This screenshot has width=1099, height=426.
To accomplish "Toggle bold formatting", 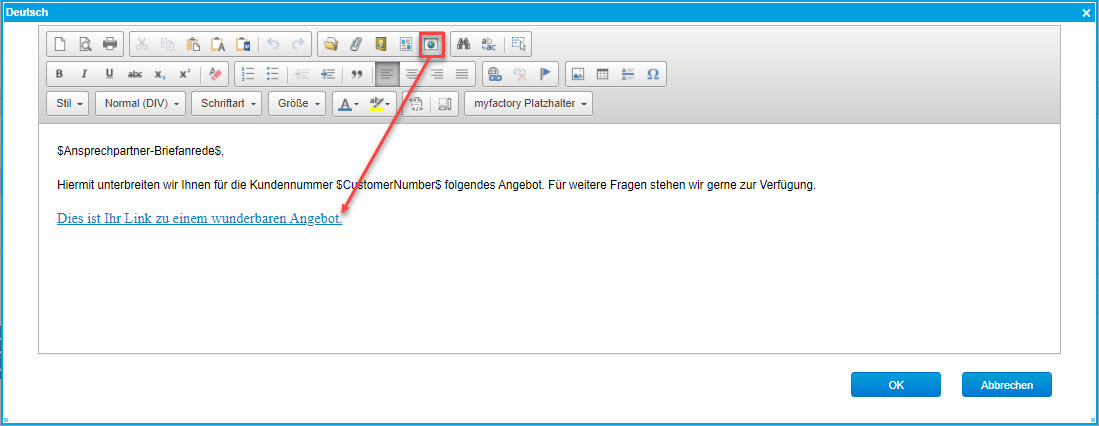I will 60,74.
